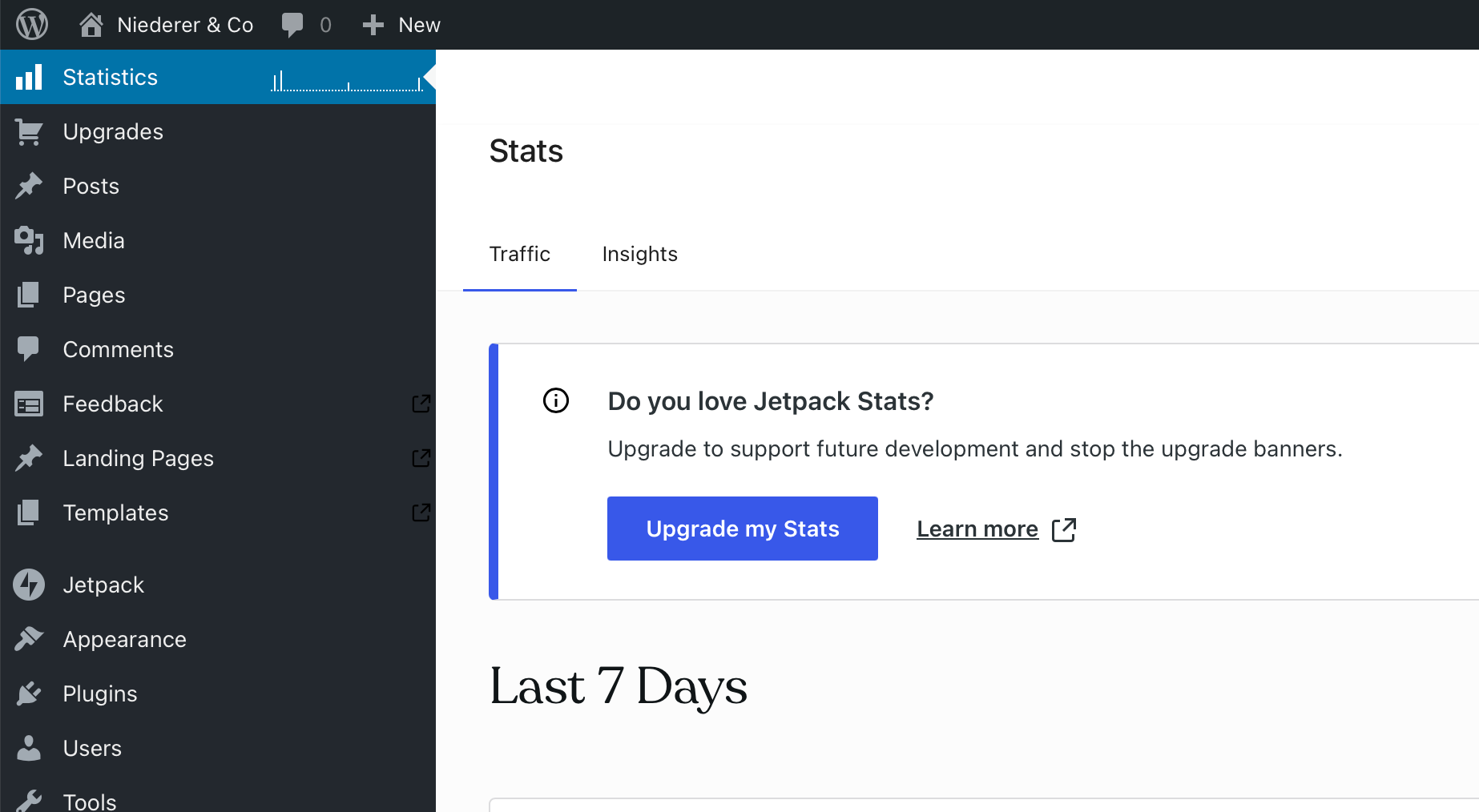Screen dimensions: 1479x812
Task: Open Landing Pages in sidebar
Action: click(139, 458)
